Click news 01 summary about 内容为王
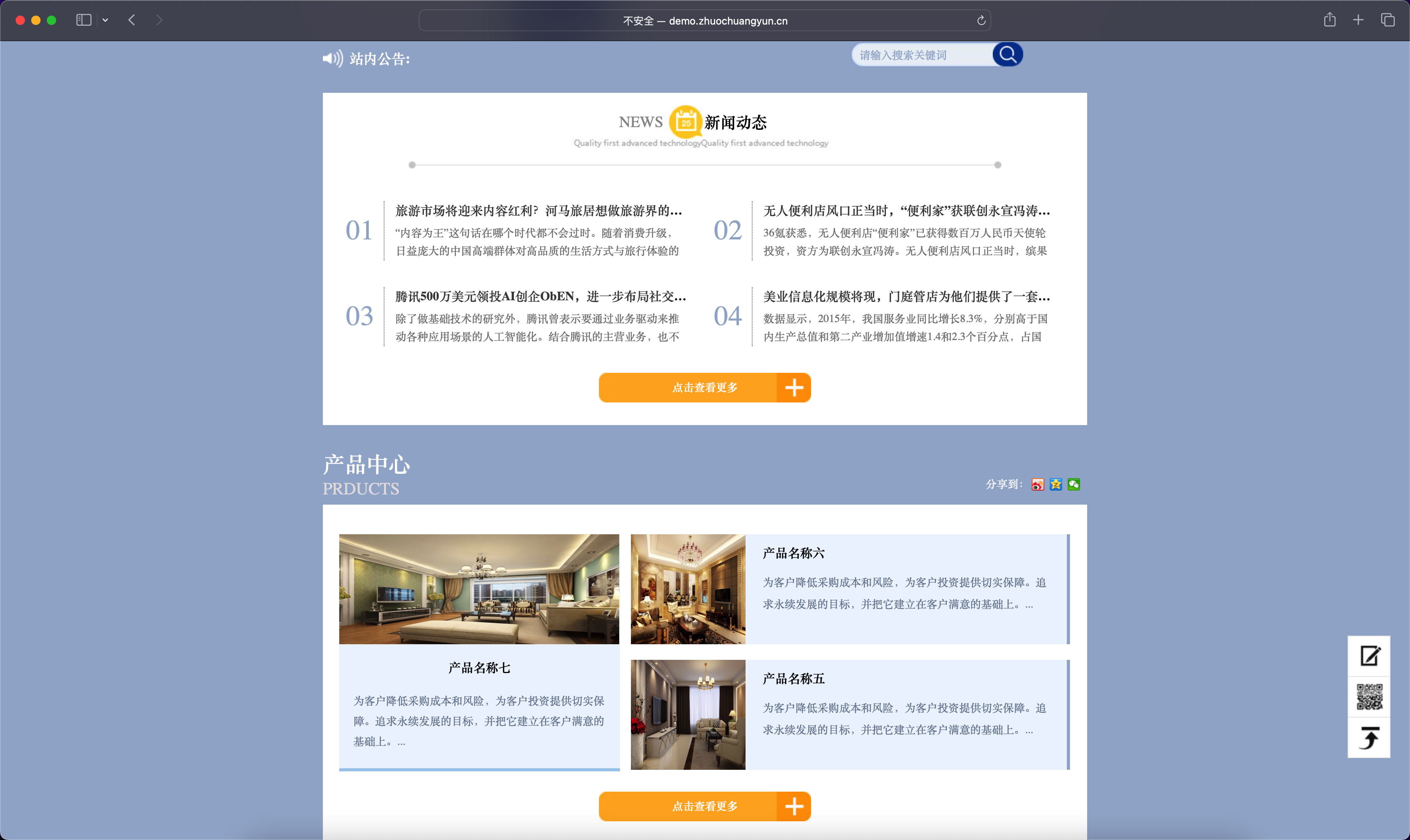Screen dimensions: 1410x840 point(537,242)
